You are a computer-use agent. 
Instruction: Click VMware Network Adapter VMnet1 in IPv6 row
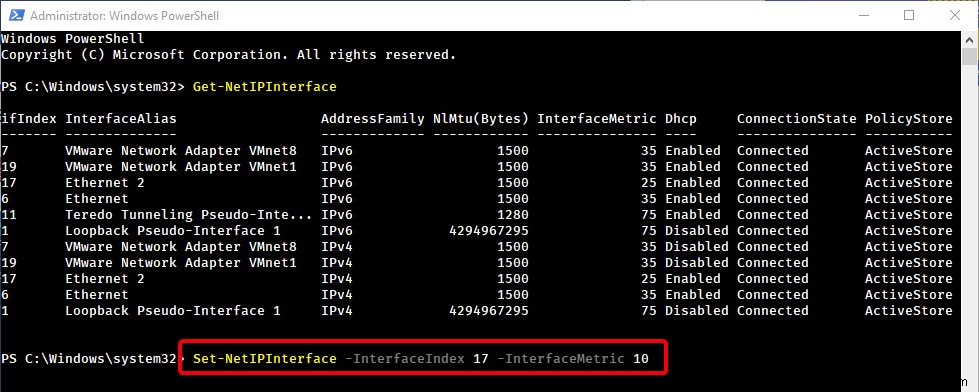click(x=181, y=167)
